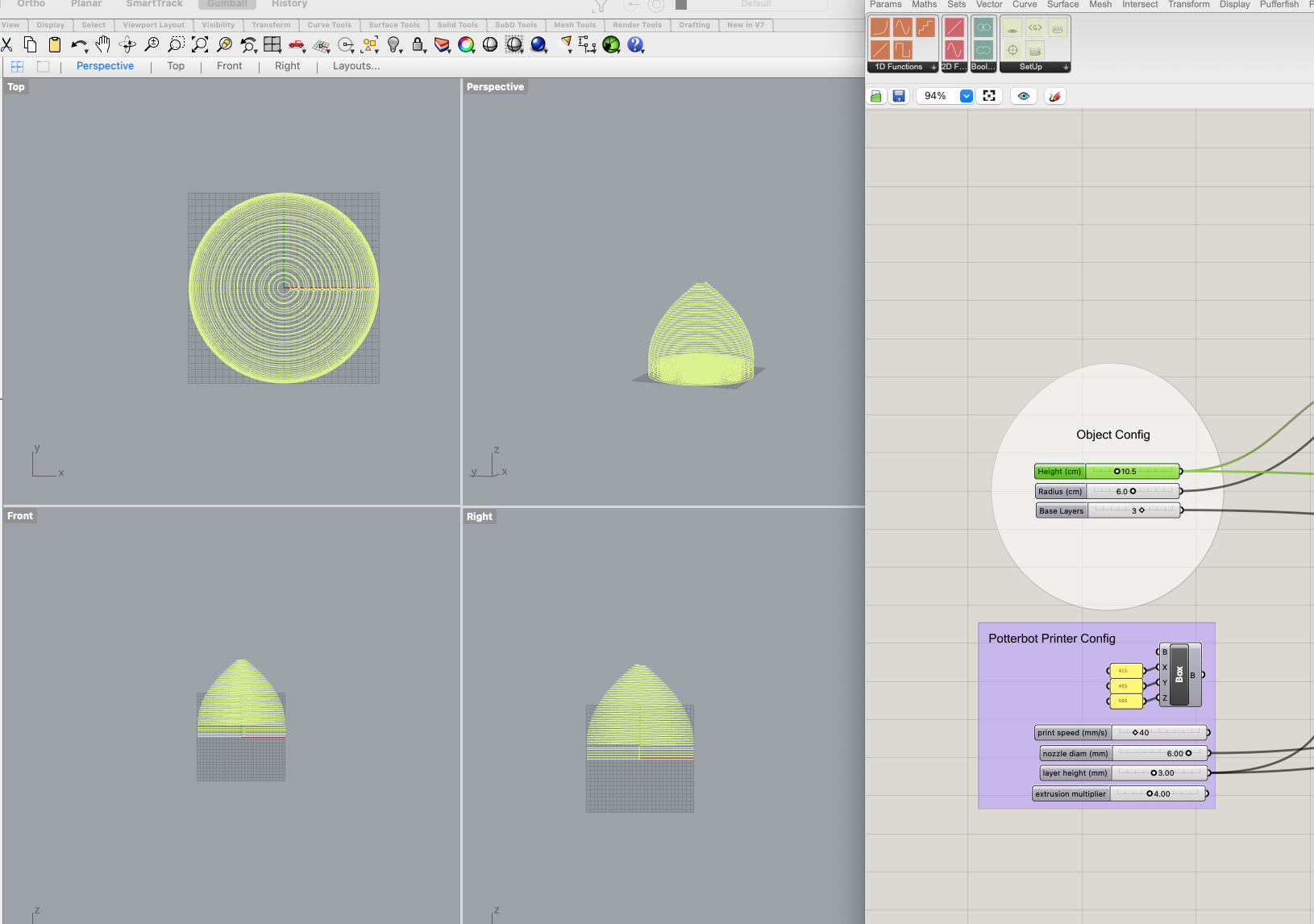The image size is (1314, 924).
Task: Open the rendered color wheel display icon
Action: pos(466,46)
